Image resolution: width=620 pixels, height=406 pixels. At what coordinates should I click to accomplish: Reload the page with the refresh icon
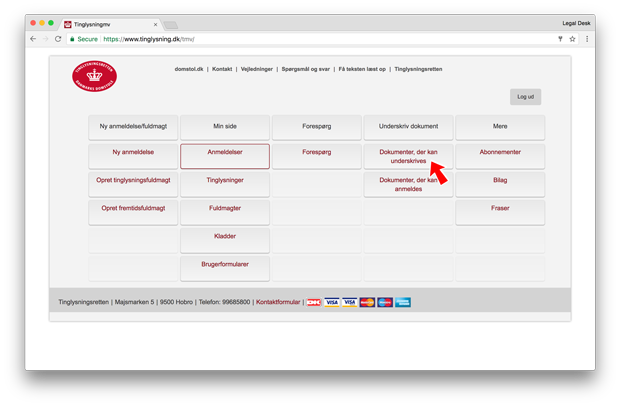tap(58, 39)
